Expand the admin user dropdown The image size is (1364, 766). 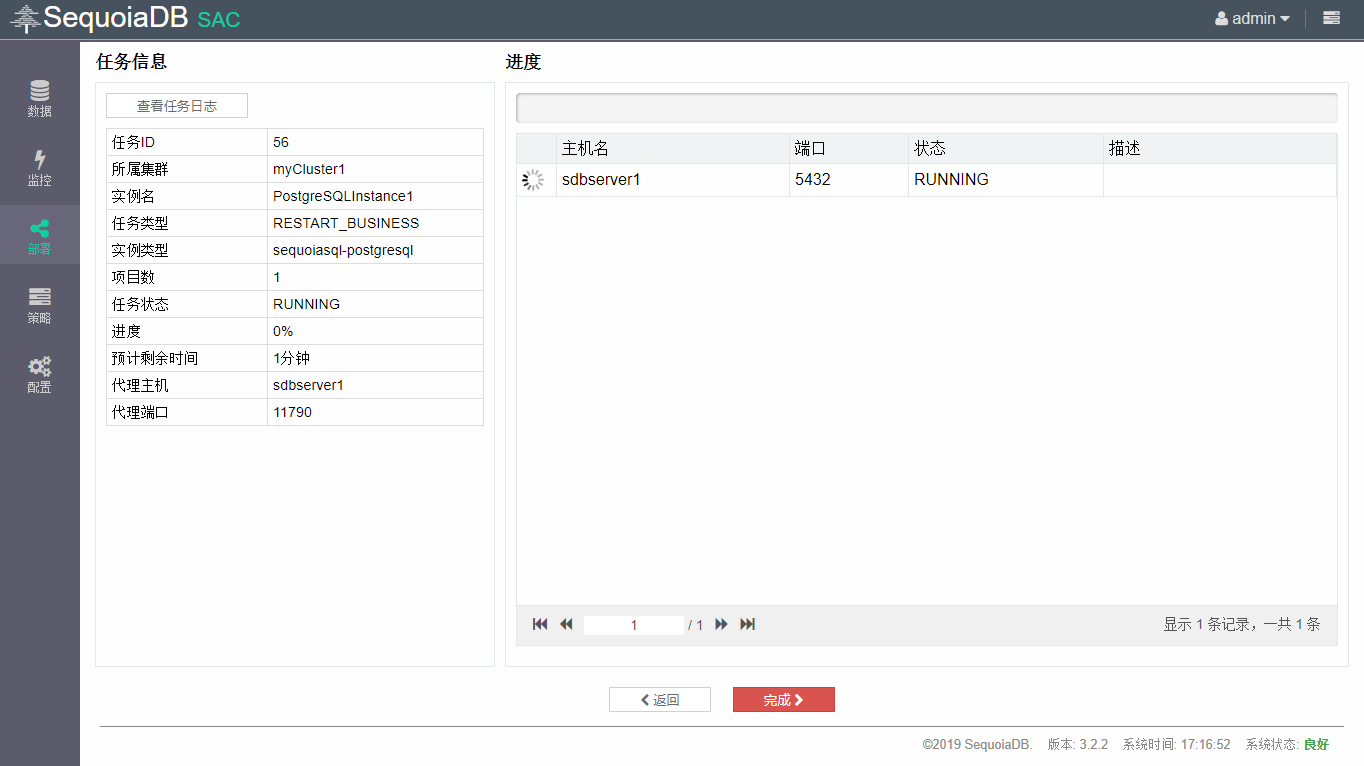click(x=1252, y=19)
